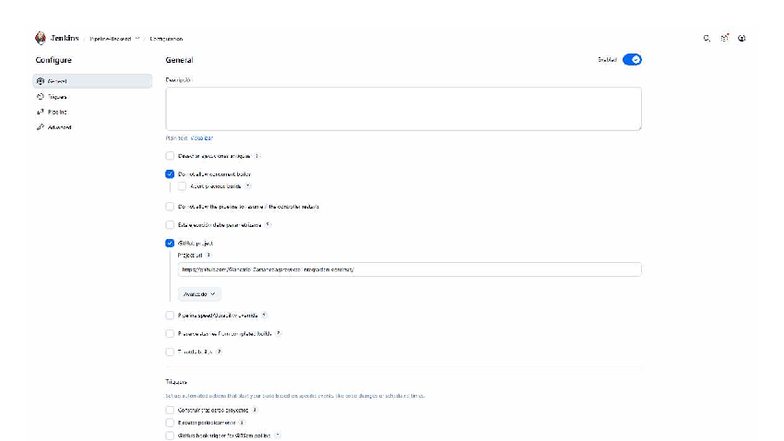Show help for GitHub hook trigger option
Image resolution: width=784 pixels, height=441 pixels.
[x=278, y=436]
